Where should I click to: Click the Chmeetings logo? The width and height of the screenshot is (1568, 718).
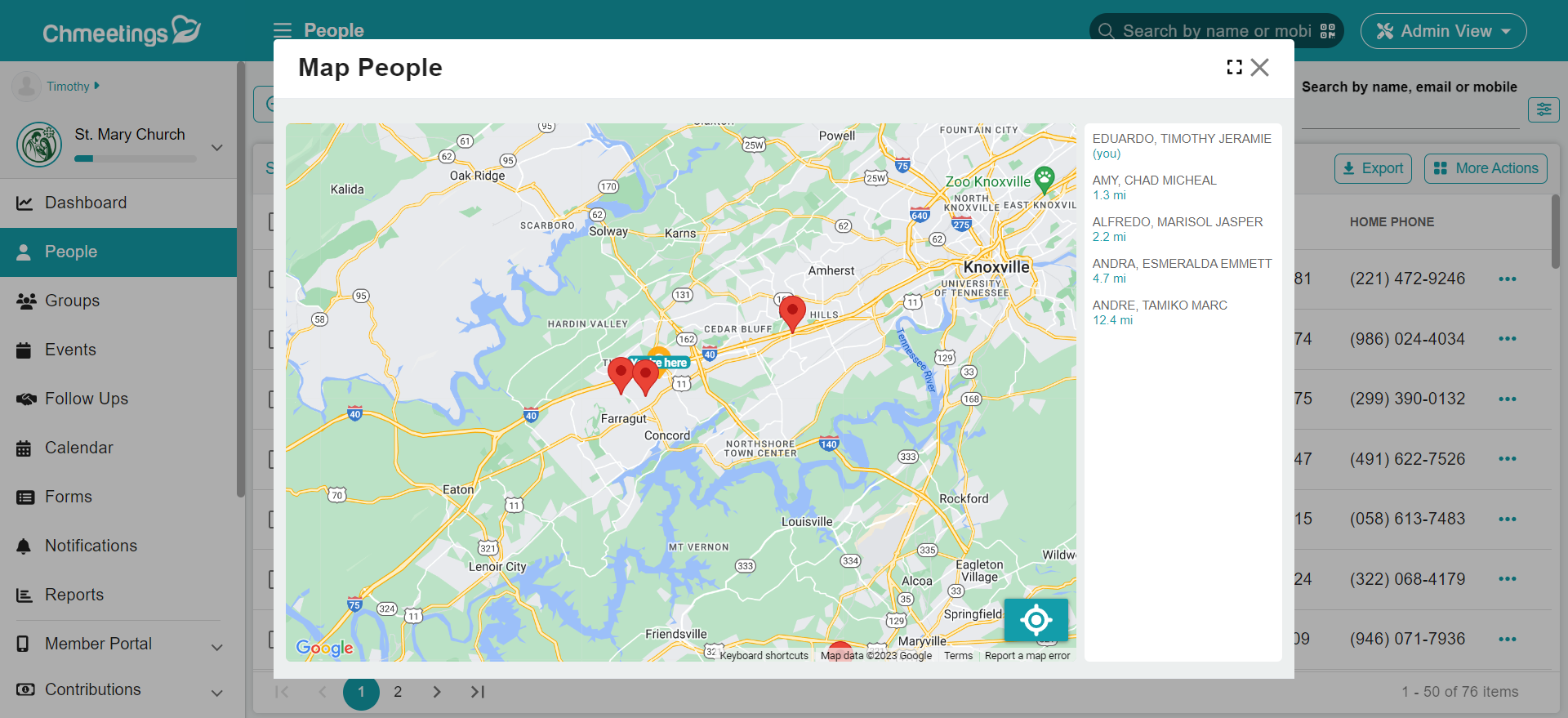pos(122,31)
